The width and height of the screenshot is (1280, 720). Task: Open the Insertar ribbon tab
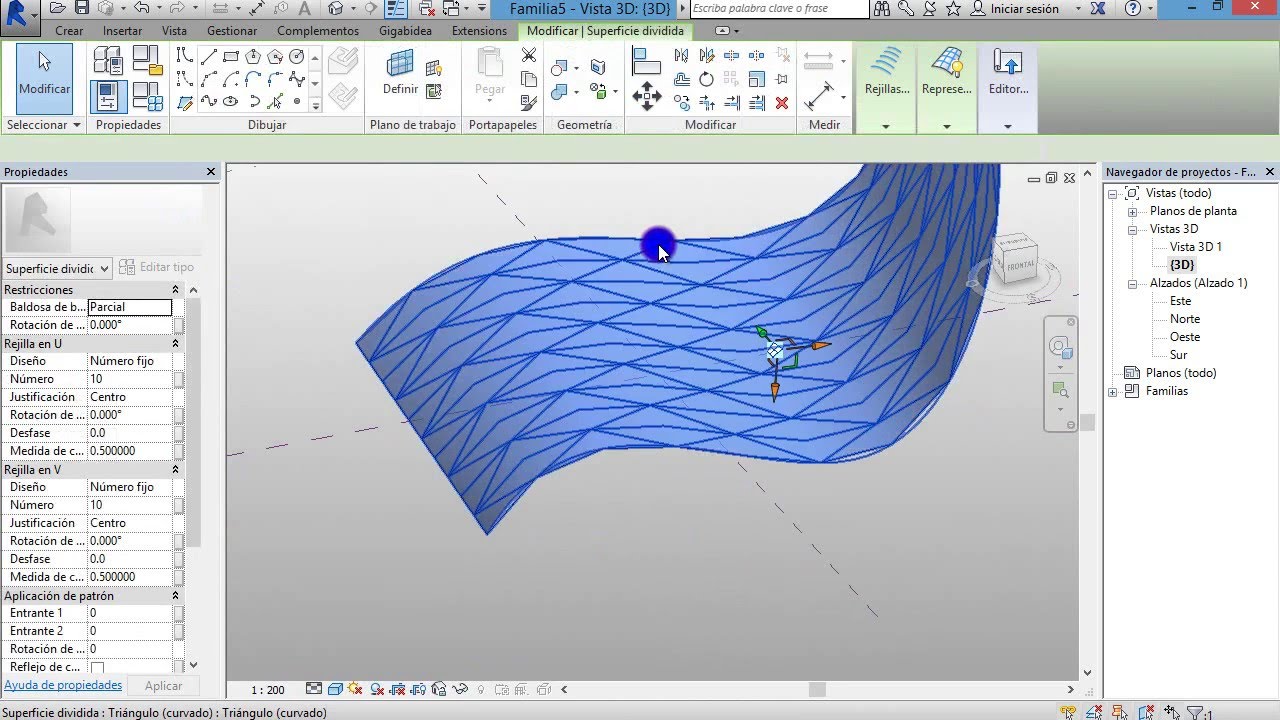[x=122, y=31]
